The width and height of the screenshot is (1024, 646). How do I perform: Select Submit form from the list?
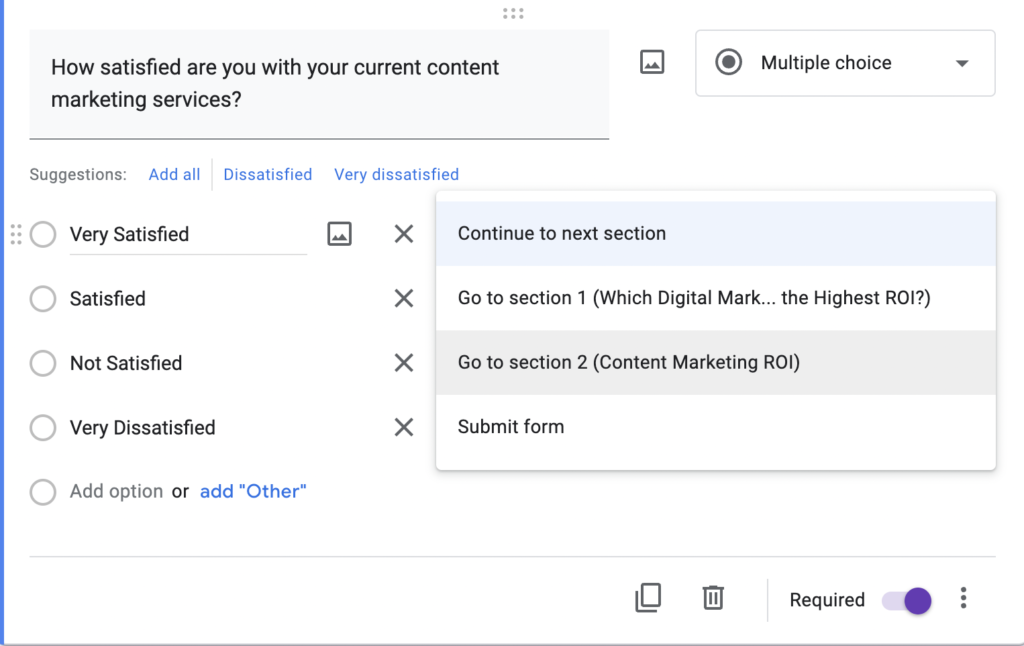tap(715, 427)
